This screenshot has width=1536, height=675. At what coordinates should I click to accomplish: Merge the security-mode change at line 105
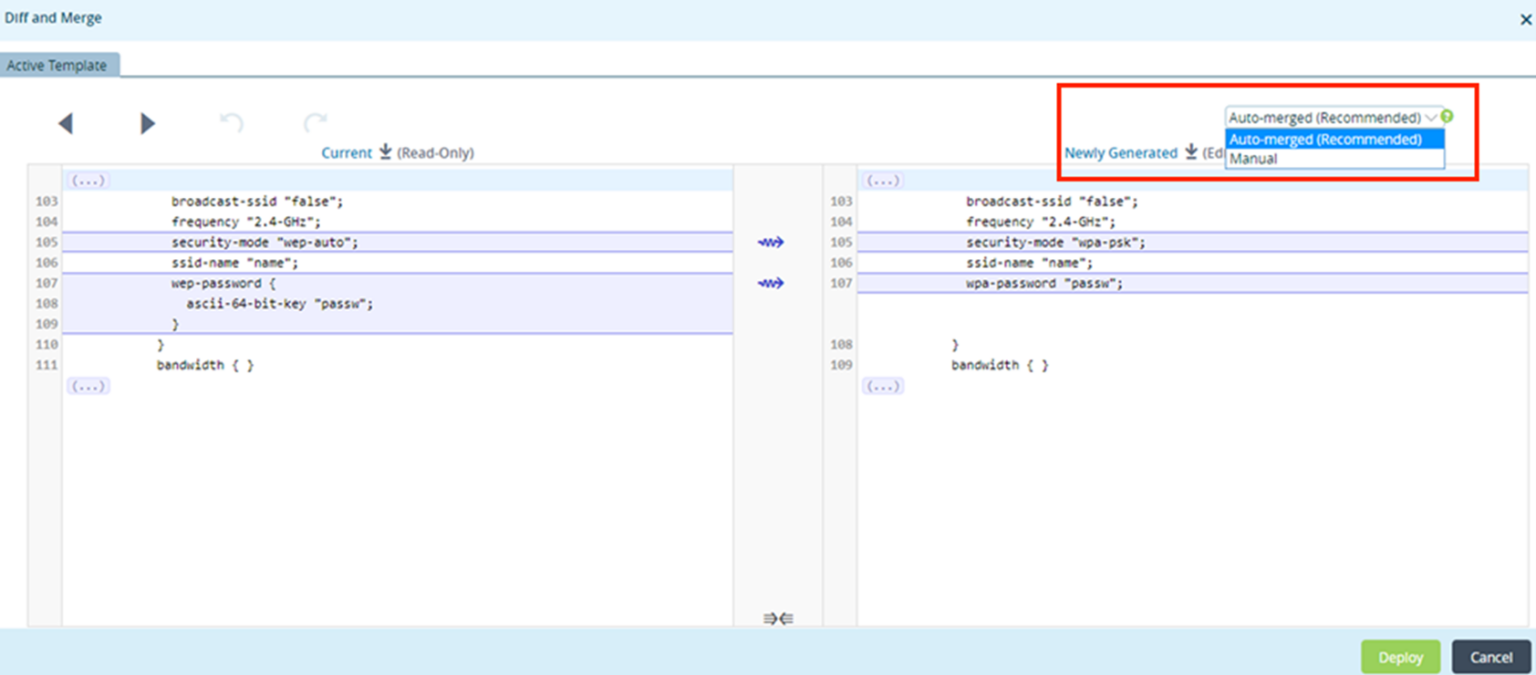click(772, 242)
